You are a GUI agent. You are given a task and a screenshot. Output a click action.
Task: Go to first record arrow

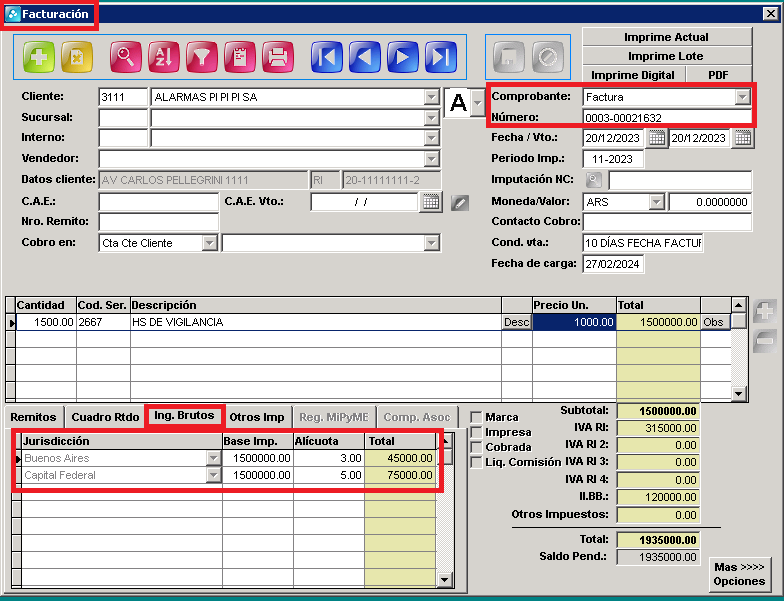coord(326,57)
